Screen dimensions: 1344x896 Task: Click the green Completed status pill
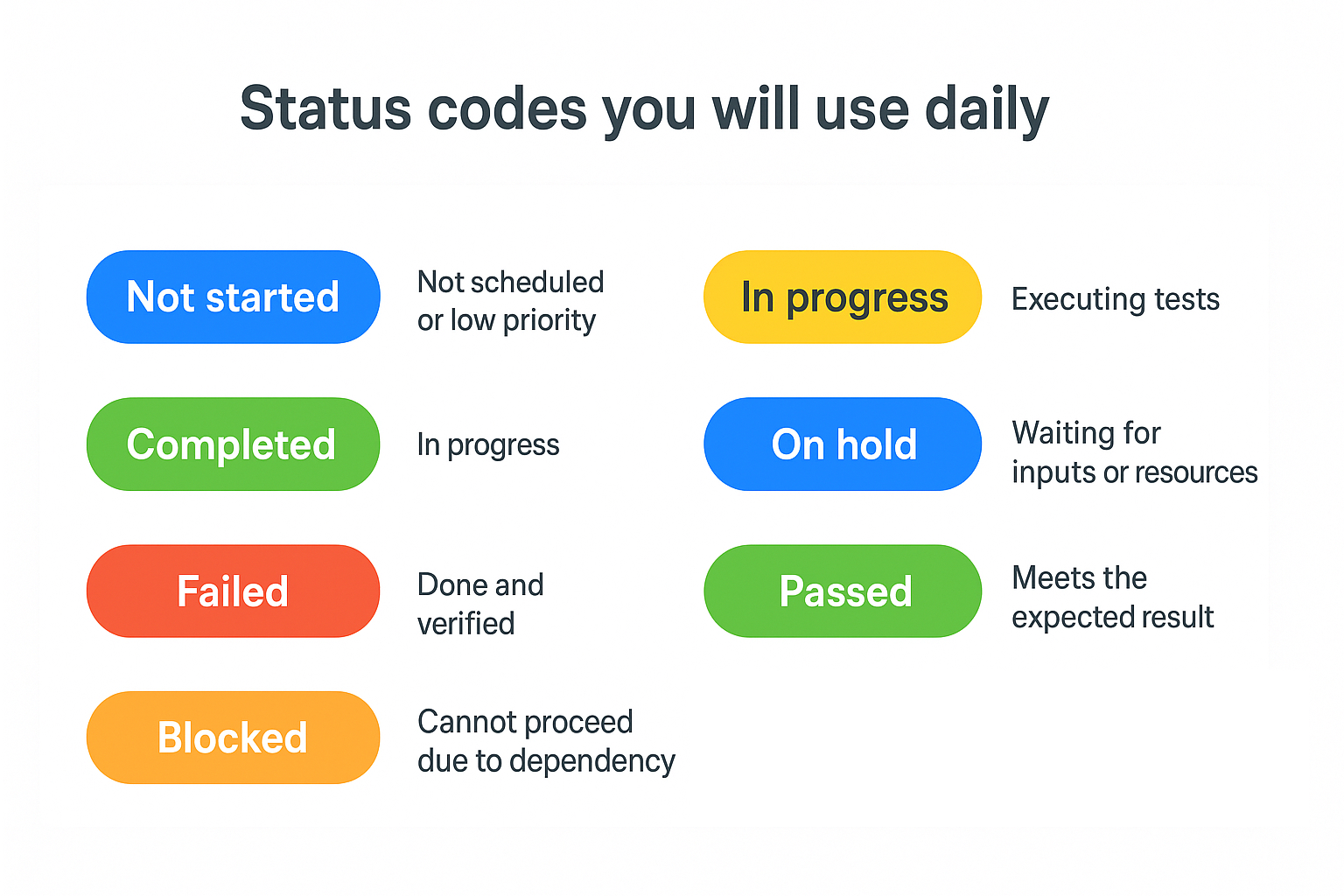233,444
